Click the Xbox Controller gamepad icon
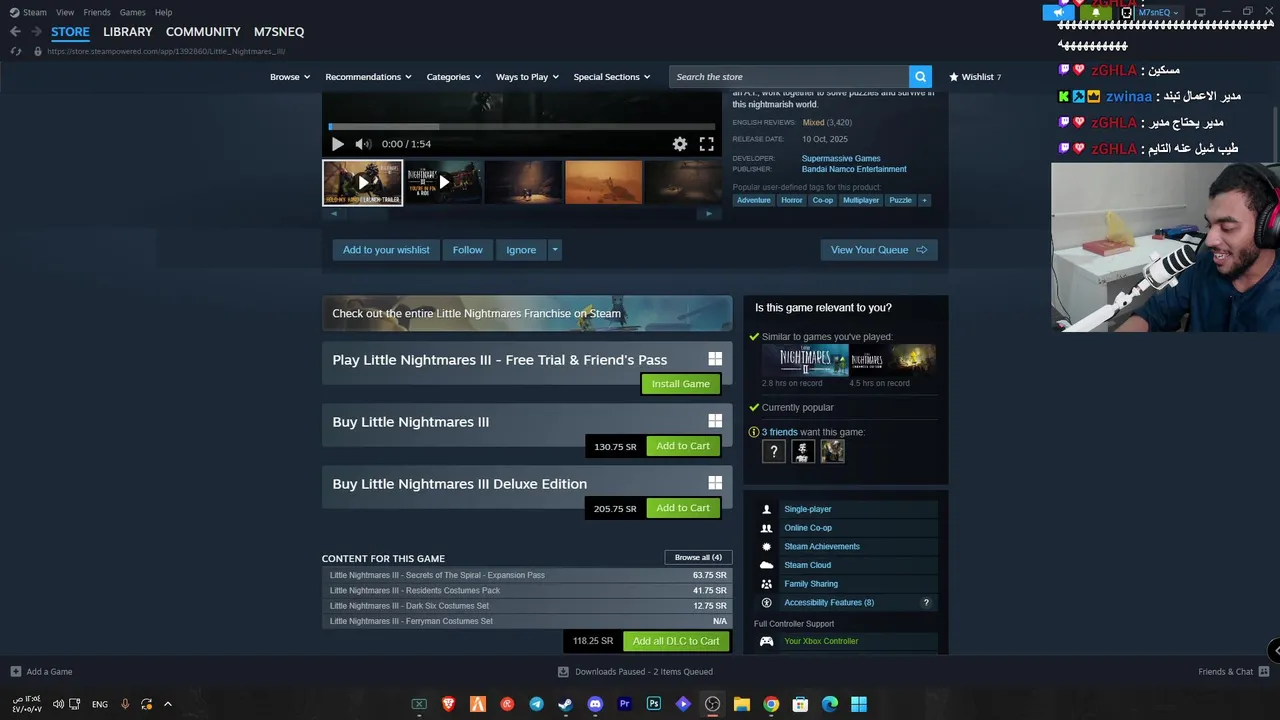The width and height of the screenshot is (1280, 720). pyautogui.click(x=766, y=641)
